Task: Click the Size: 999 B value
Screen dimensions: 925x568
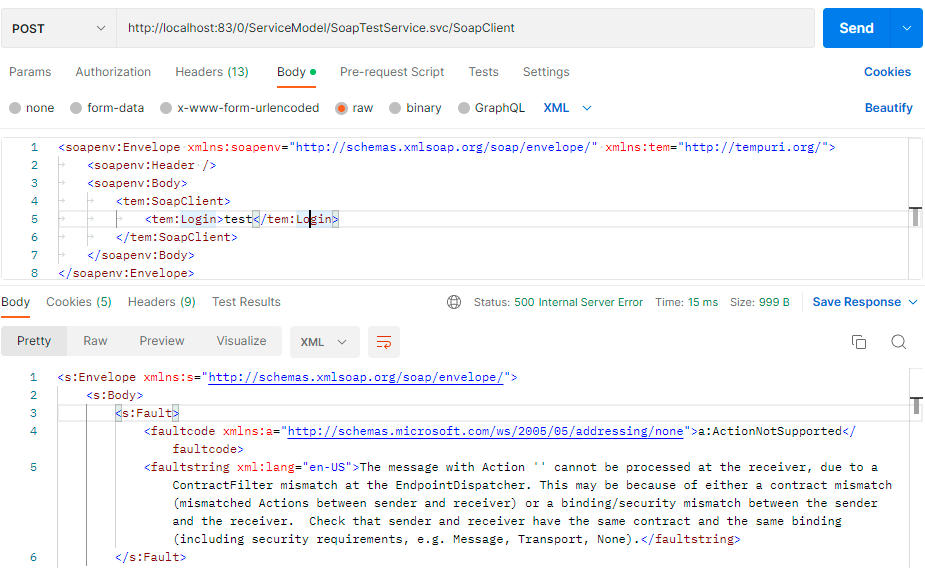Action: tap(774, 302)
